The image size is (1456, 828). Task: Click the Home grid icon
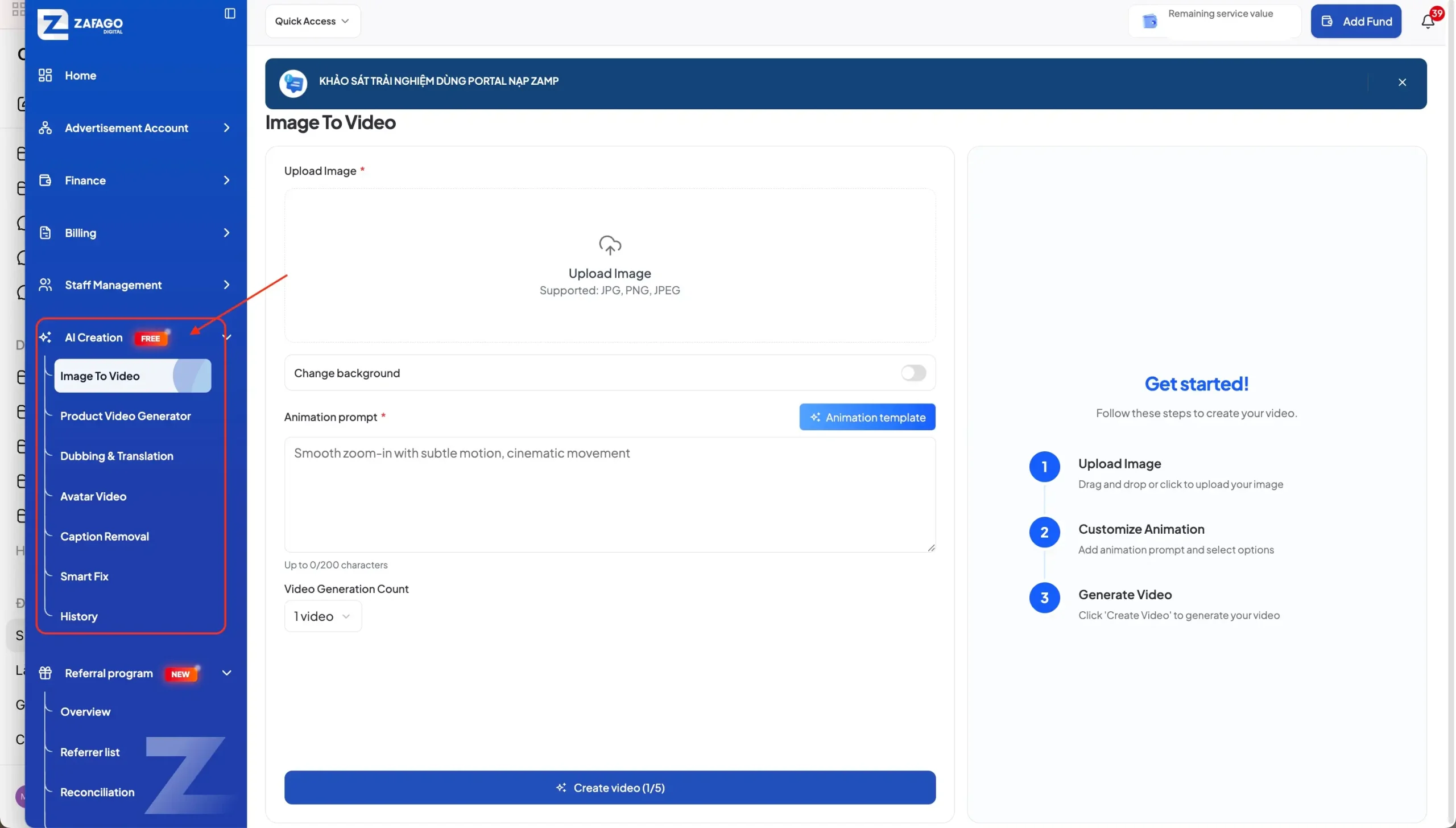click(x=45, y=75)
